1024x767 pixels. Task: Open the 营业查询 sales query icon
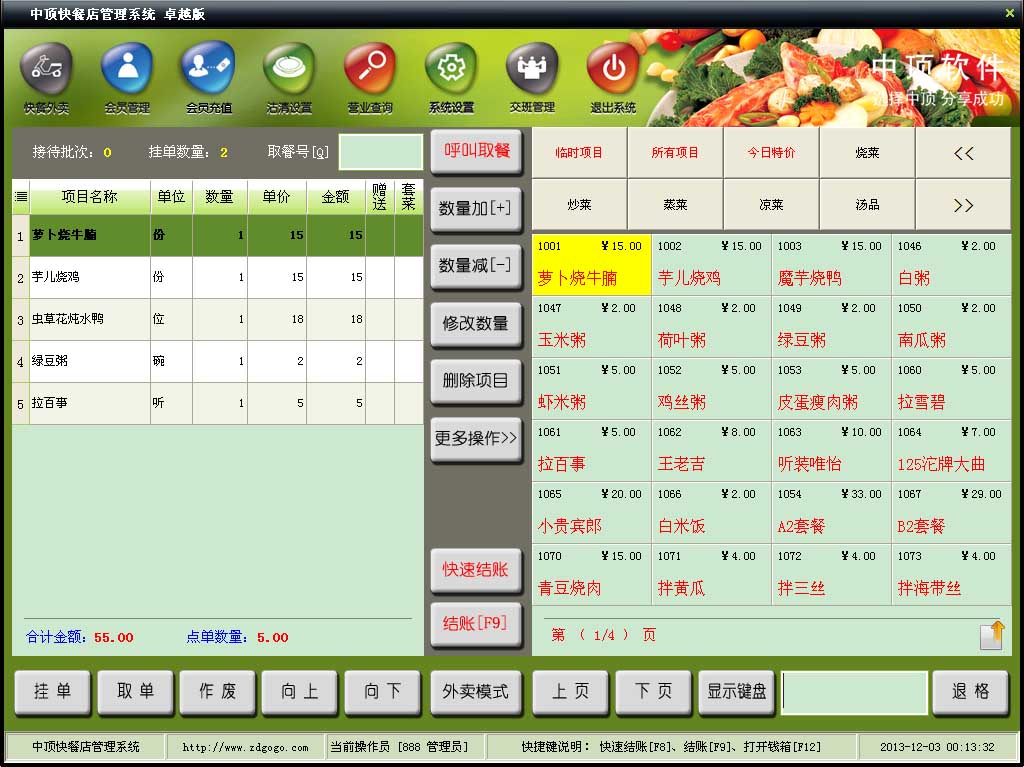(370, 70)
